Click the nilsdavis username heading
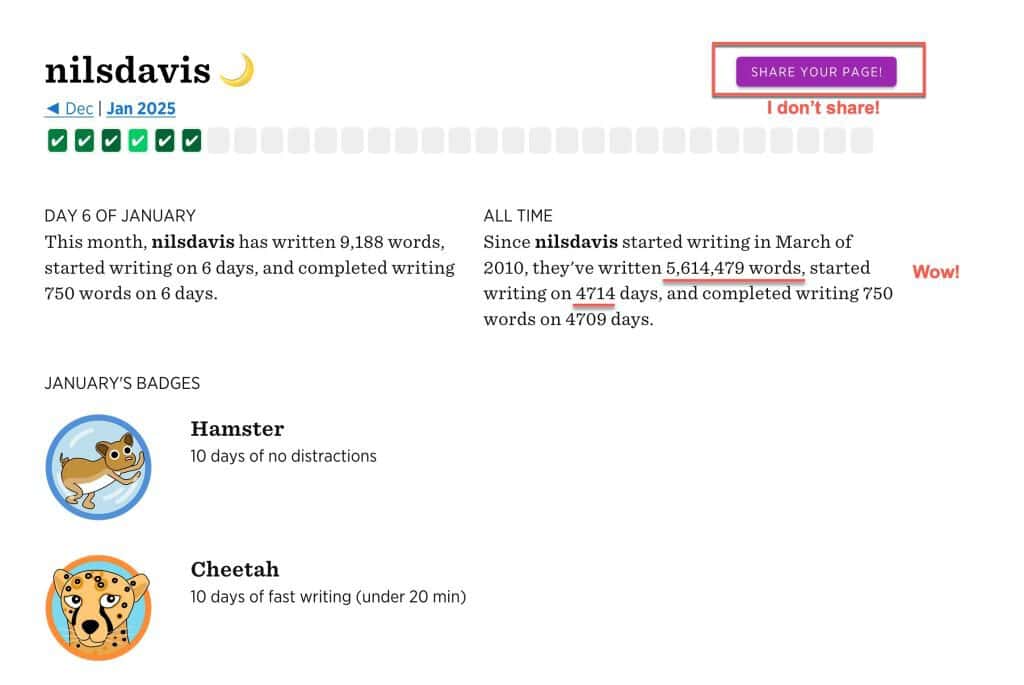This screenshot has height=685, width=1024. (128, 68)
